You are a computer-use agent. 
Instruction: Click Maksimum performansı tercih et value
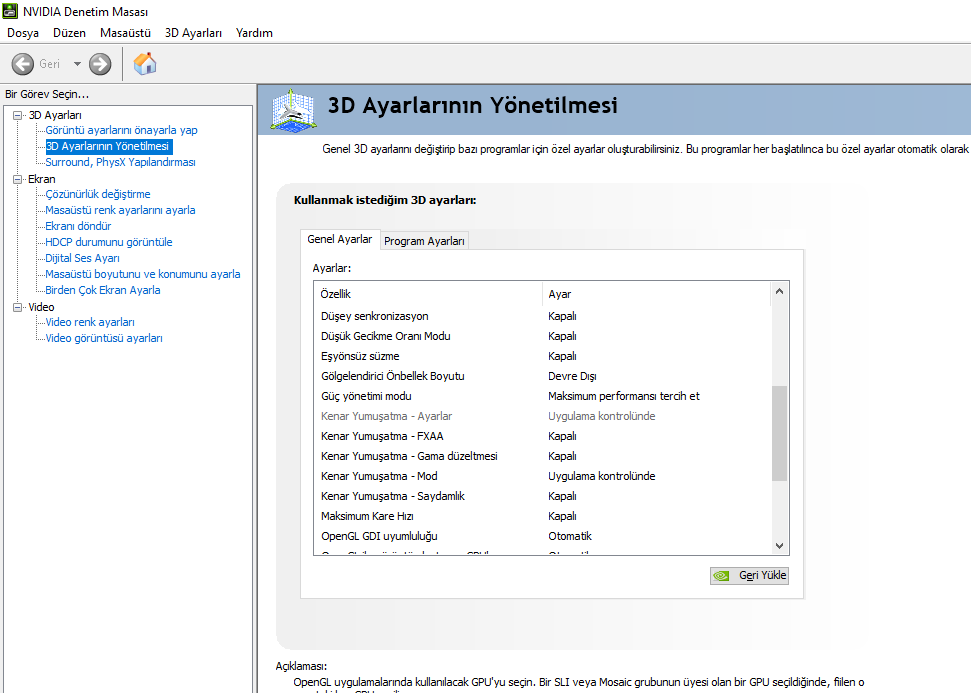point(624,396)
